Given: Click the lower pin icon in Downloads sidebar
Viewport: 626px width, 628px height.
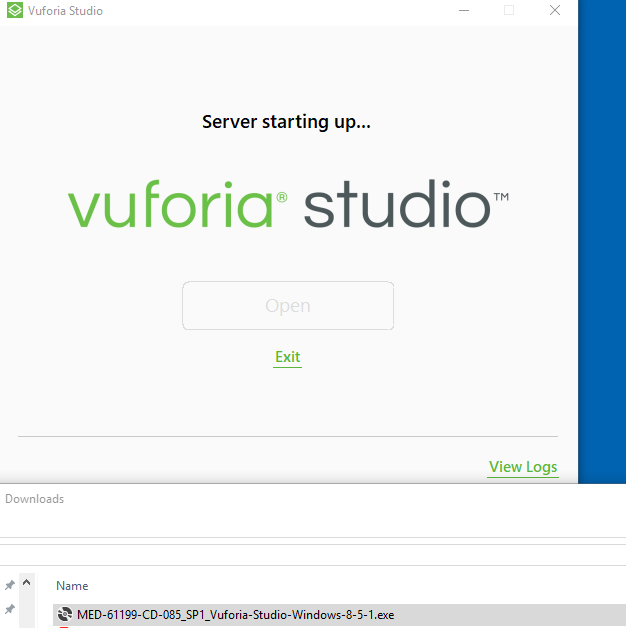Looking at the screenshot, I should tap(10, 609).
